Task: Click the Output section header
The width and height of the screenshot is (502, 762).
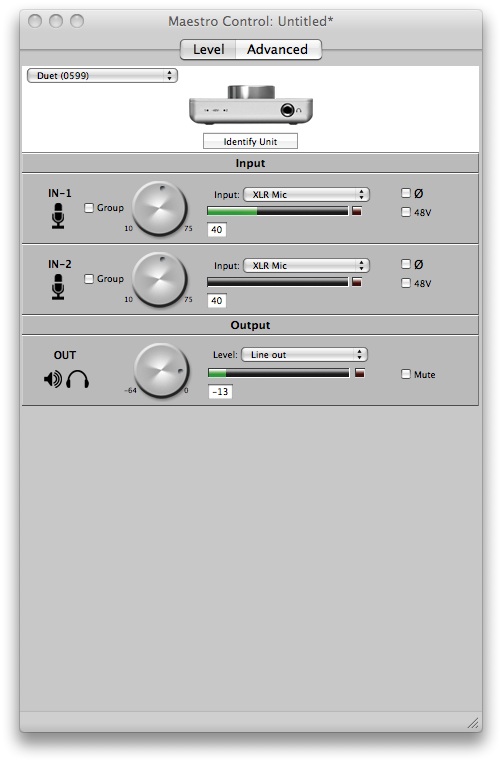Action: pos(250,325)
